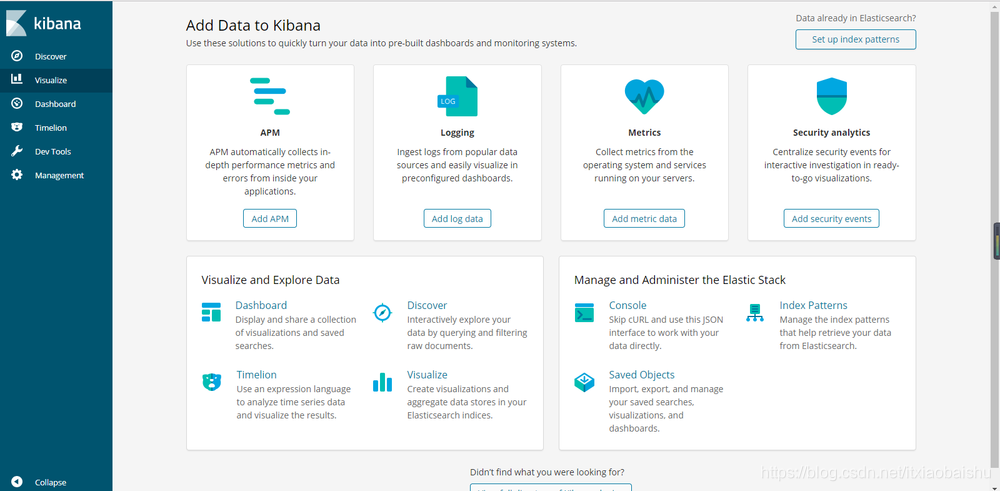Click the Add security events button
Viewport: 1000px width, 491px height.
(832, 218)
